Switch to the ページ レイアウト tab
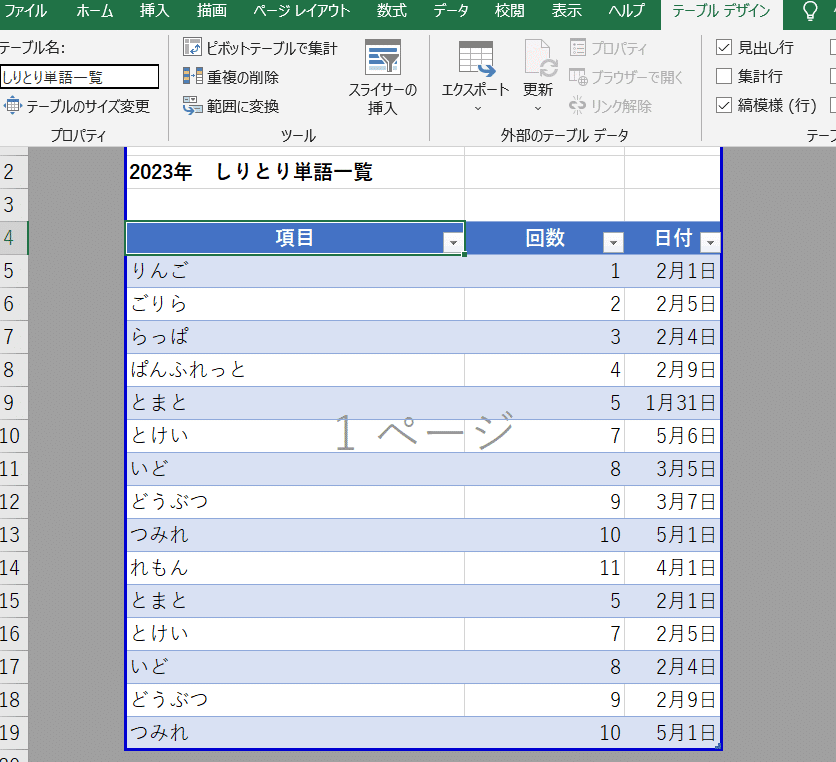Viewport: 836px width, 762px height. tap(302, 11)
